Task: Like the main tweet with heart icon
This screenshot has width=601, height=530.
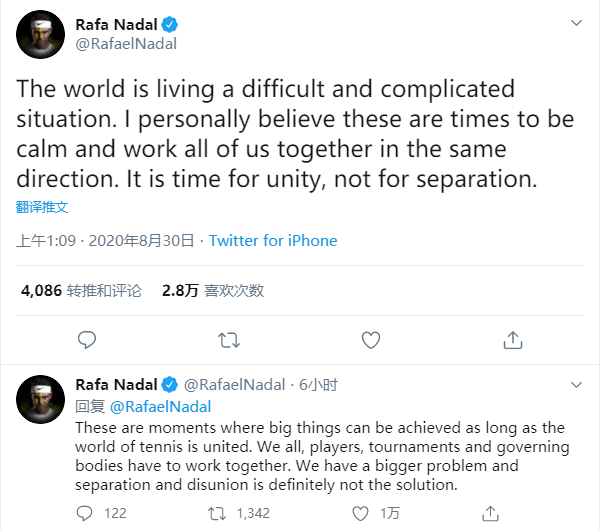Action: tap(371, 340)
